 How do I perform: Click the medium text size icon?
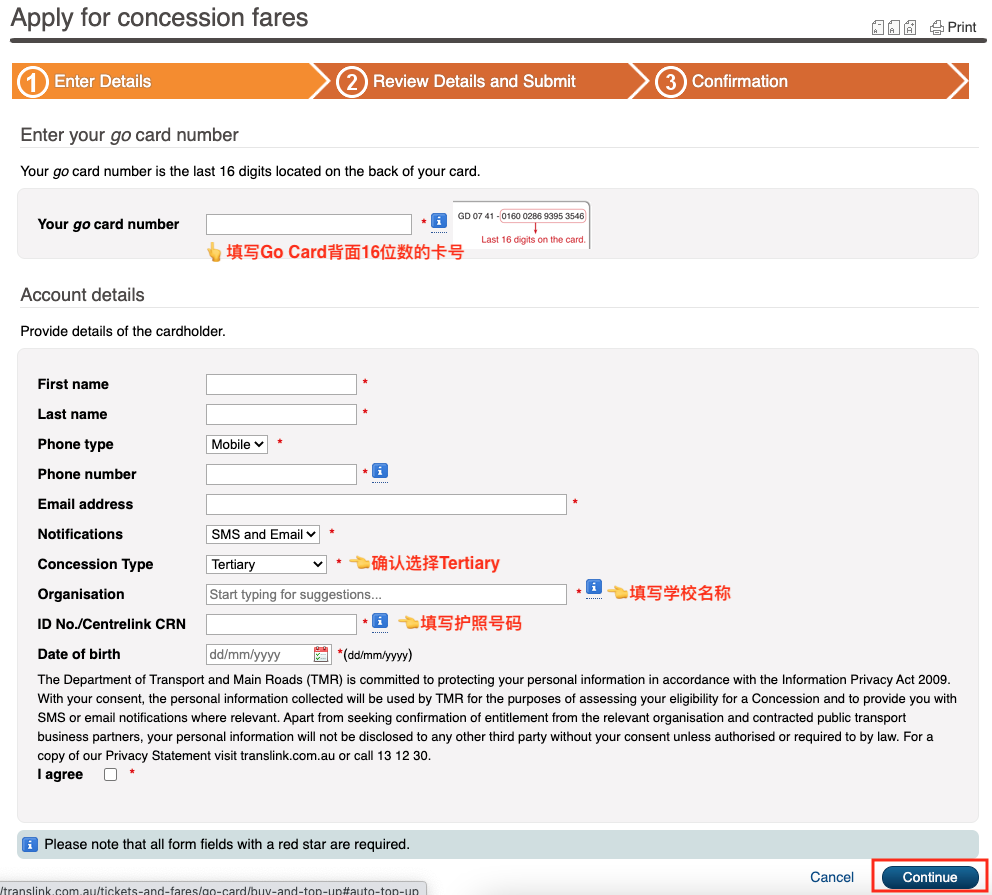pos(893,27)
